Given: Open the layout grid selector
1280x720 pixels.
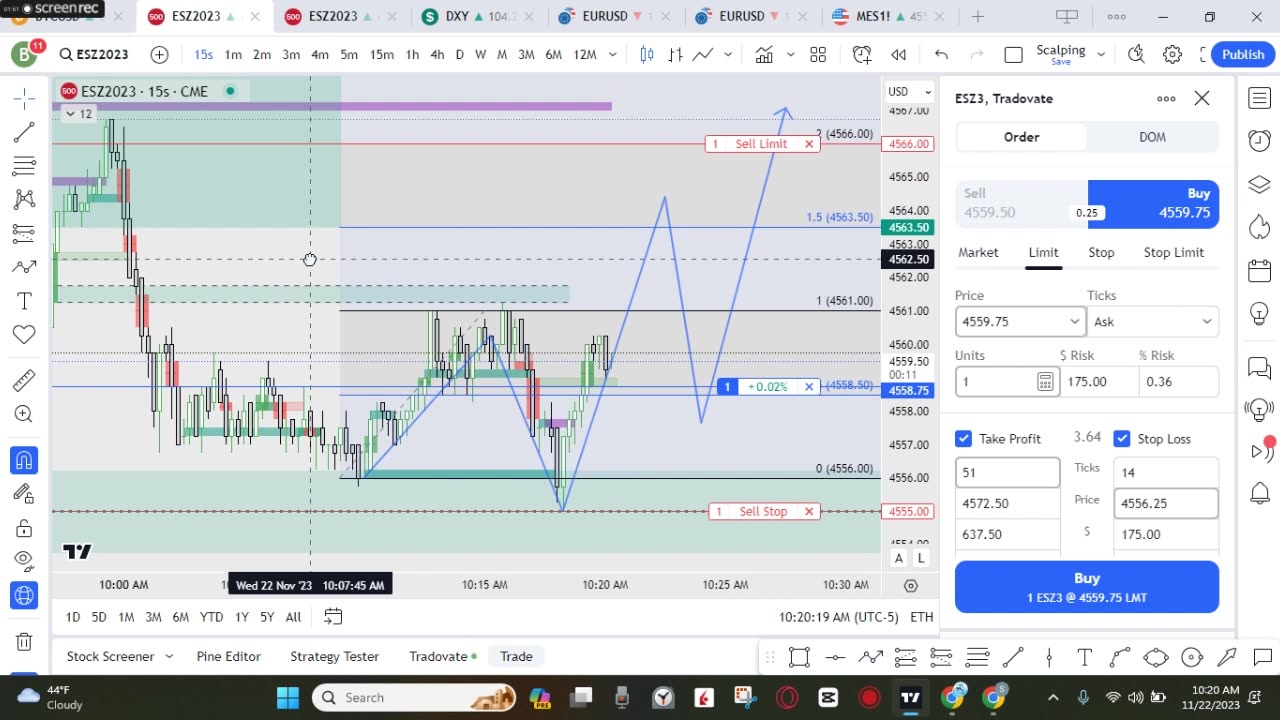Looking at the screenshot, I should click(818, 55).
